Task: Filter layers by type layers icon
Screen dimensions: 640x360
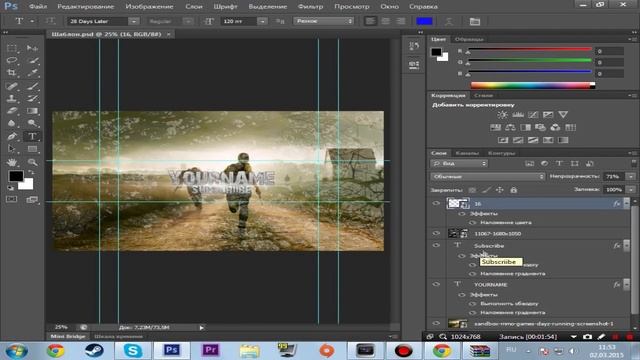Action: (559, 163)
